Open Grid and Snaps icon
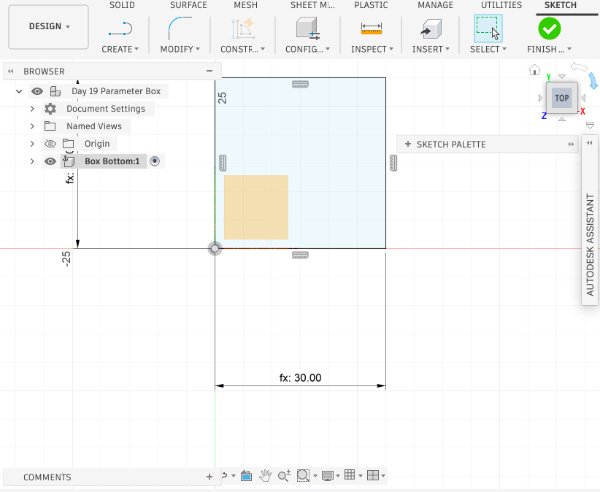 click(x=349, y=475)
